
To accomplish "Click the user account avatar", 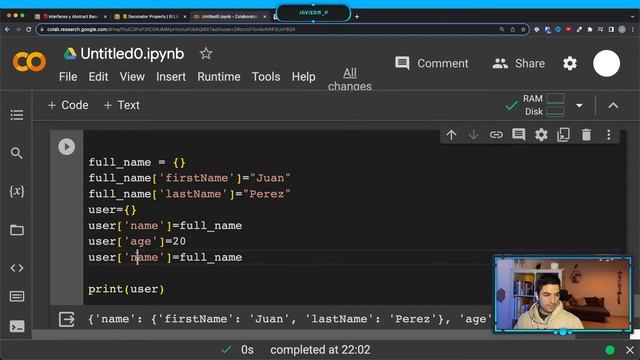I will click(606, 63).
